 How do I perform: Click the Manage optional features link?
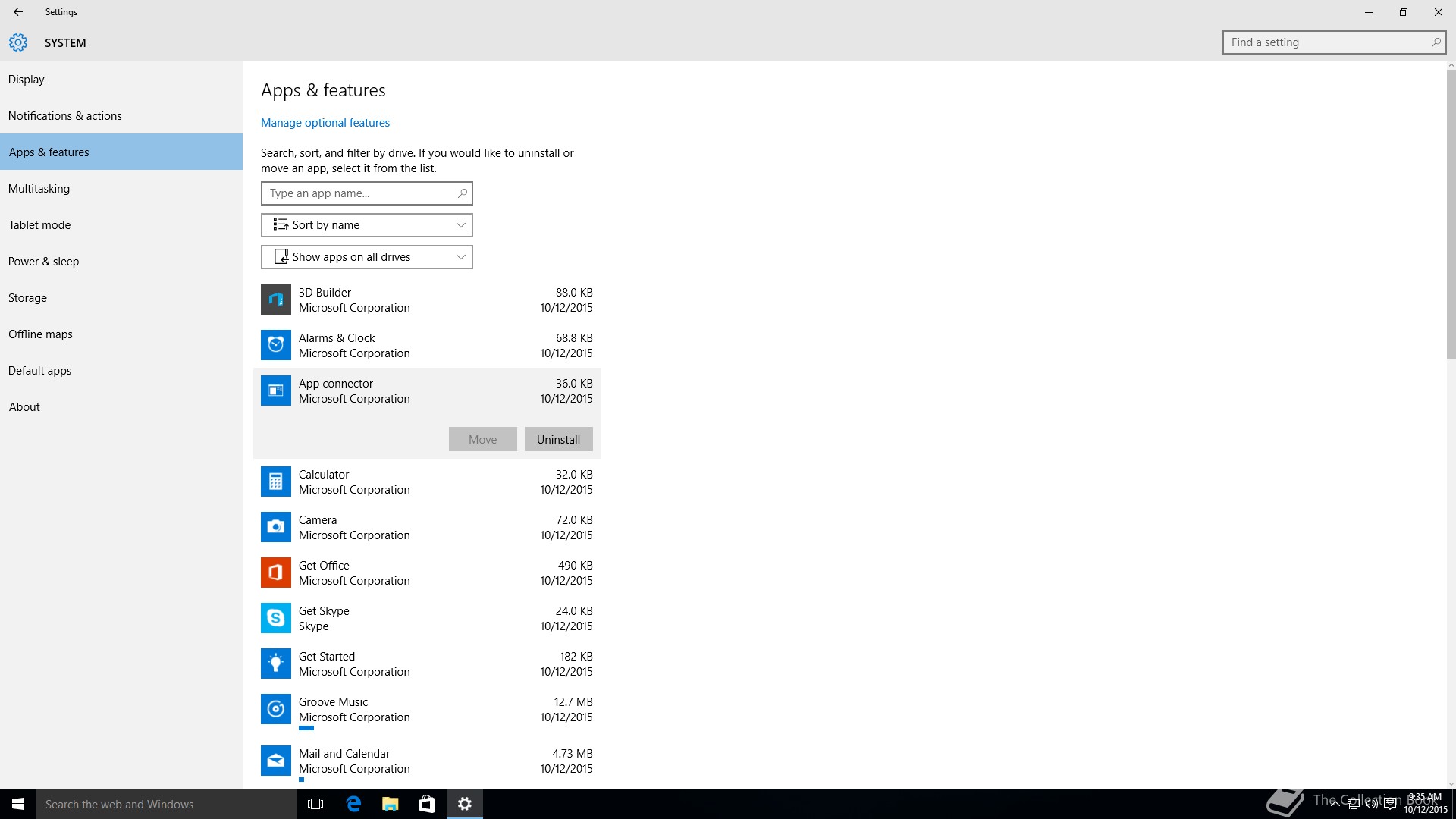pyautogui.click(x=325, y=123)
